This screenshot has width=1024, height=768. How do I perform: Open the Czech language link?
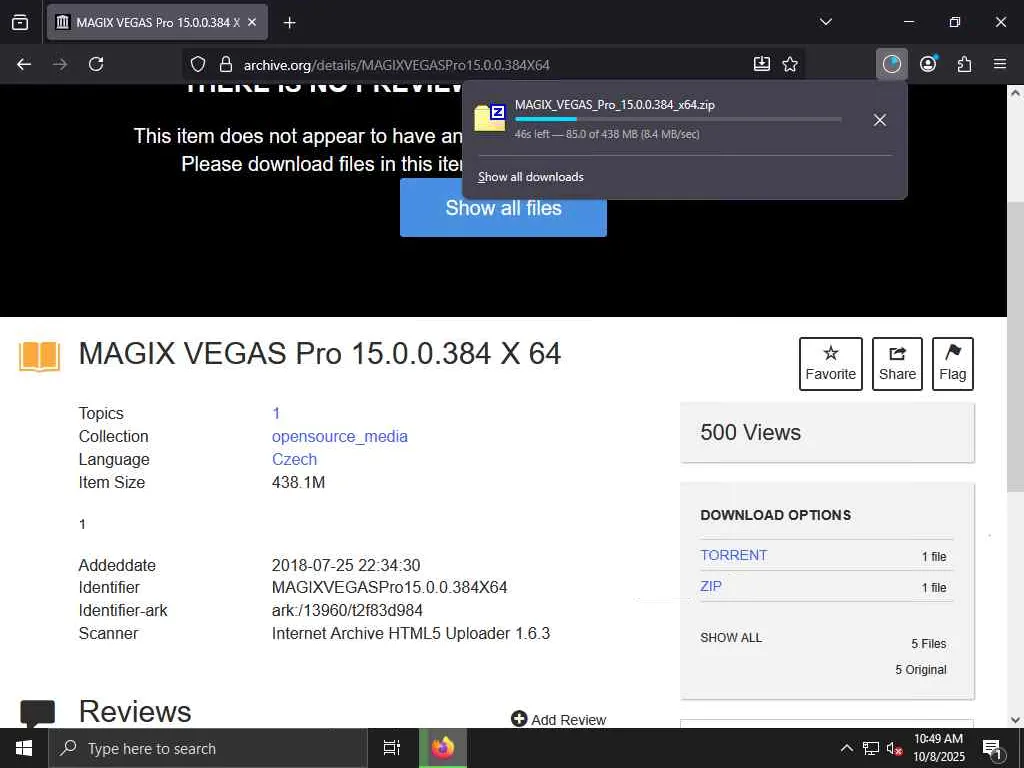tap(295, 459)
